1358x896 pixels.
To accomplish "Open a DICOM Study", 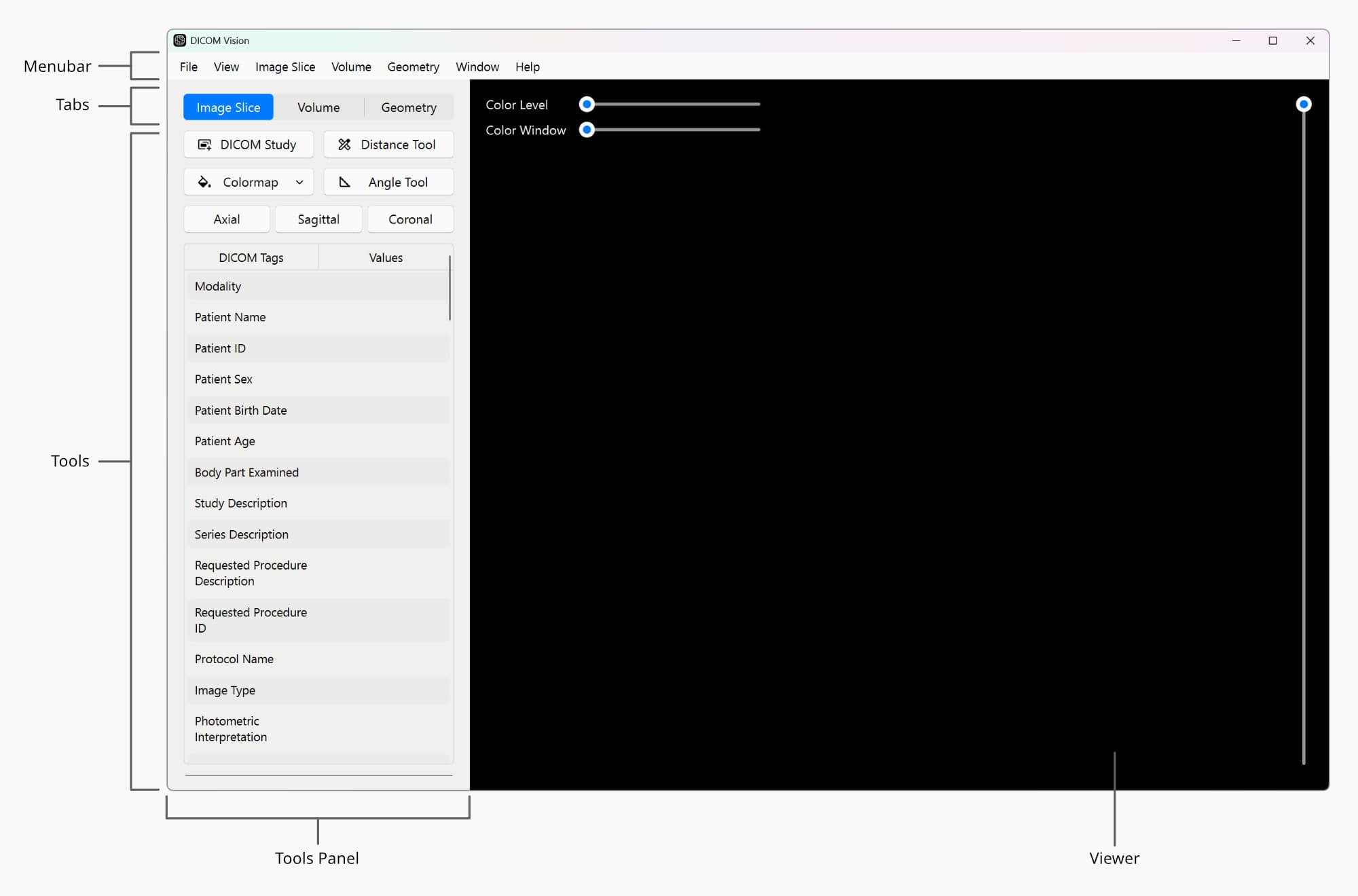I will point(248,144).
